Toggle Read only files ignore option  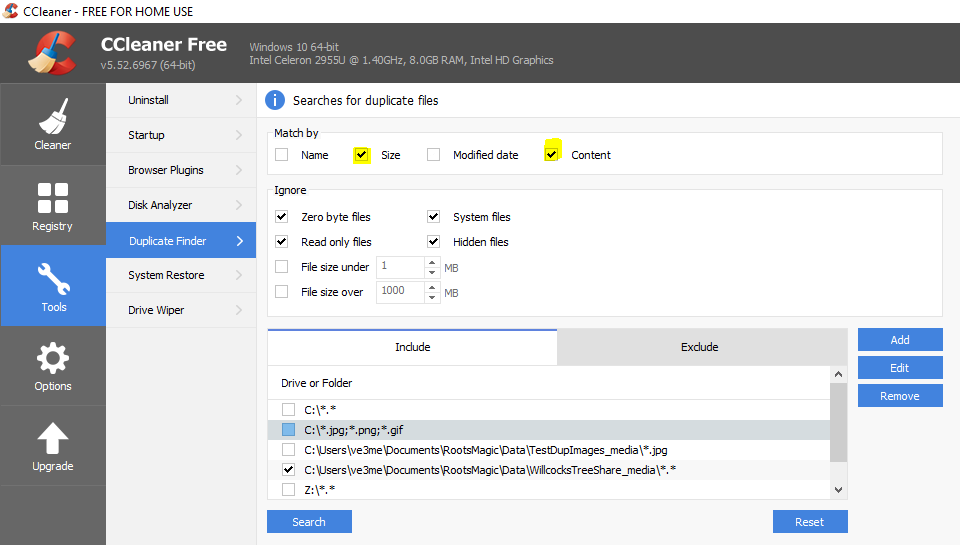click(282, 242)
